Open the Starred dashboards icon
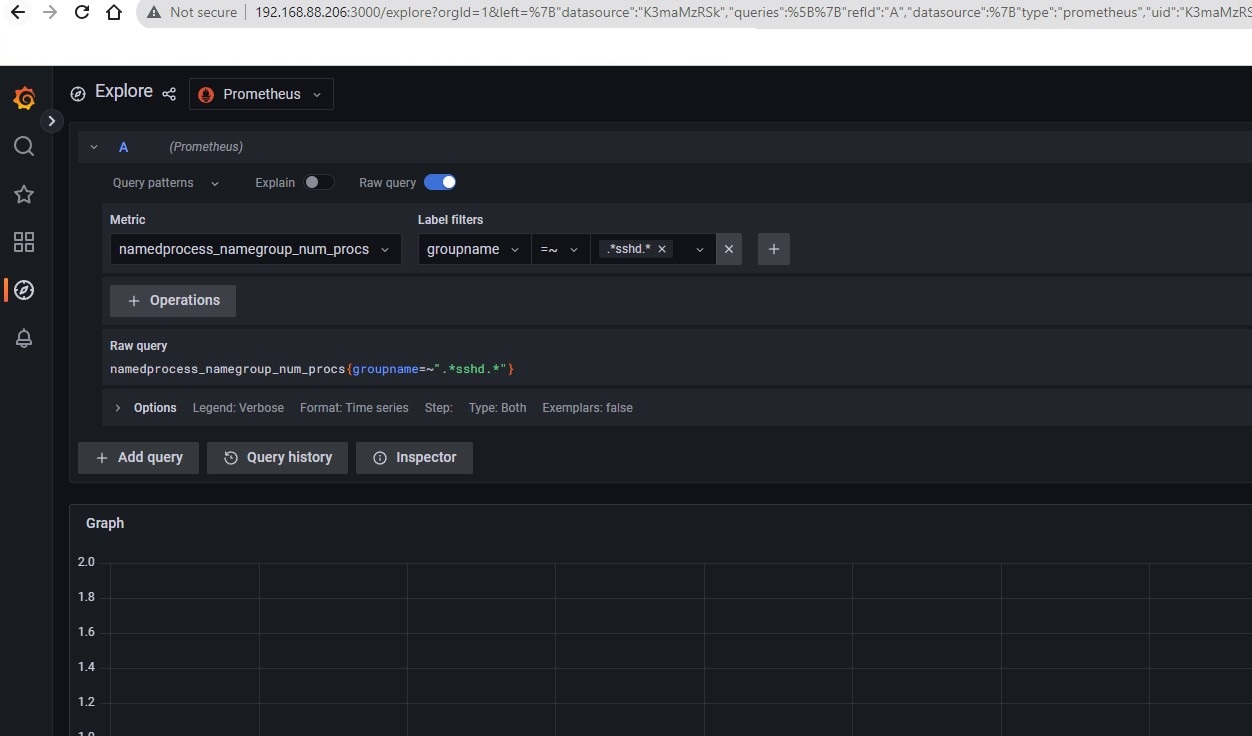The height and width of the screenshot is (736, 1252). 24,194
